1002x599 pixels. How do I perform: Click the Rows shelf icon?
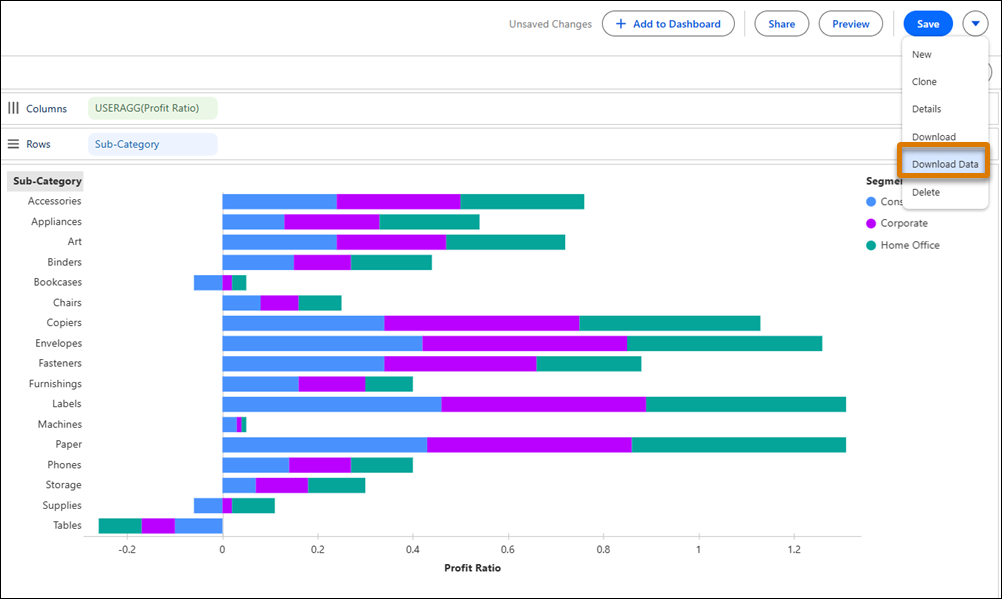(x=13, y=144)
